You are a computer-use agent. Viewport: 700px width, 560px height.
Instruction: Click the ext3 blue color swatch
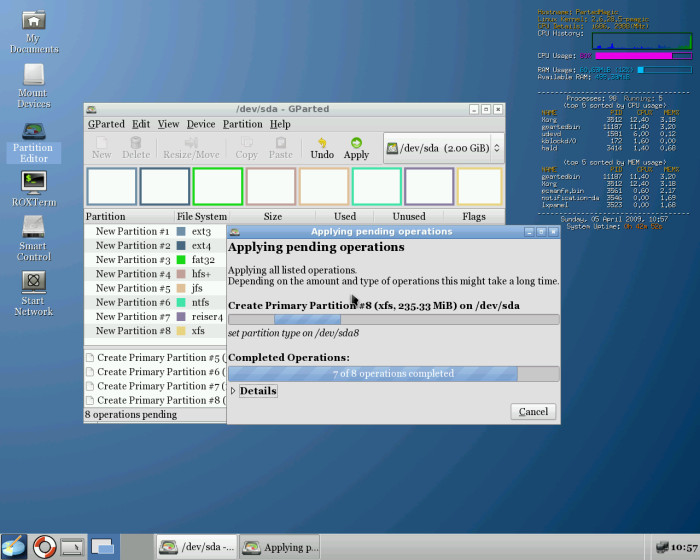tap(181, 231)
